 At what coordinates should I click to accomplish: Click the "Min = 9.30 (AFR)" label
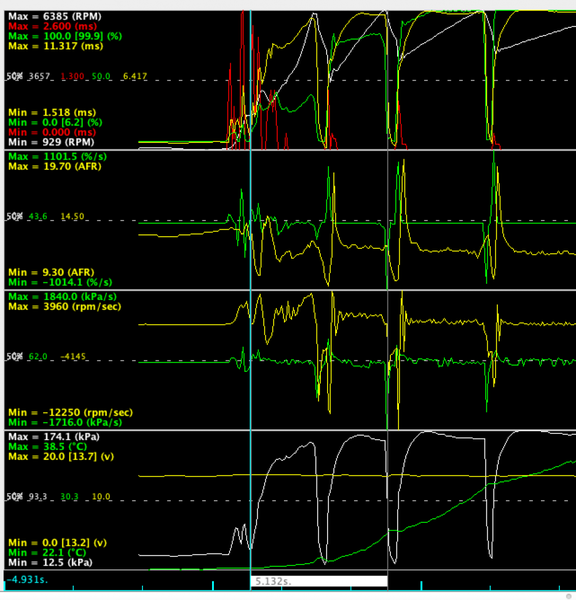point(51,272)
